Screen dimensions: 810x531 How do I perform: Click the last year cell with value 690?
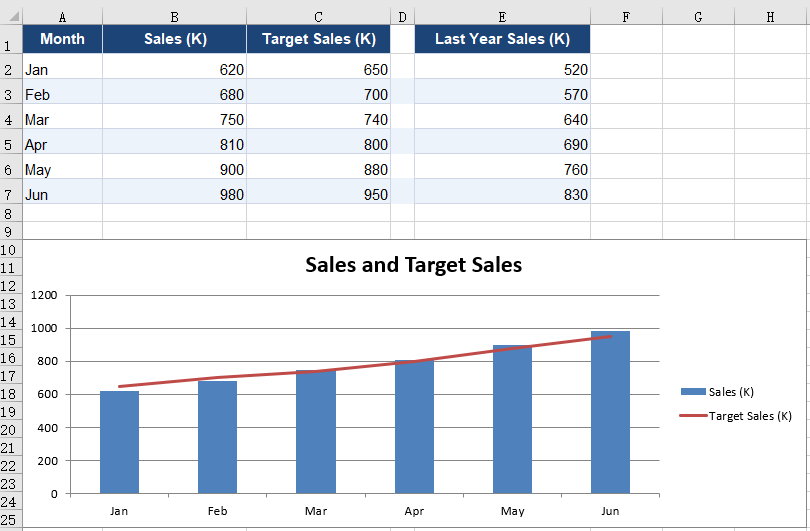coord(502,142)
